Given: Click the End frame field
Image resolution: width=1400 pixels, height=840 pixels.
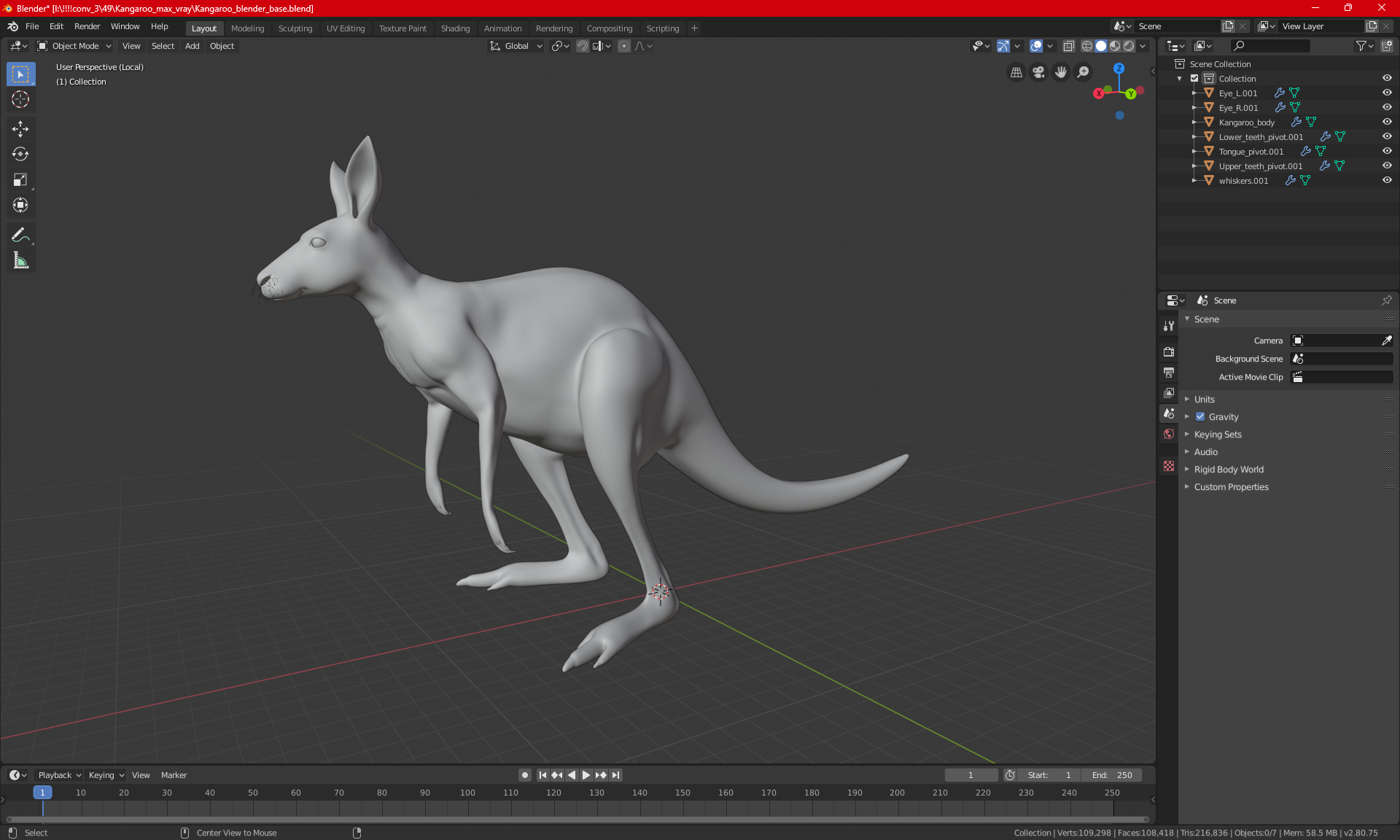Looking at the screenshot, I should [x=1112, y=775].
